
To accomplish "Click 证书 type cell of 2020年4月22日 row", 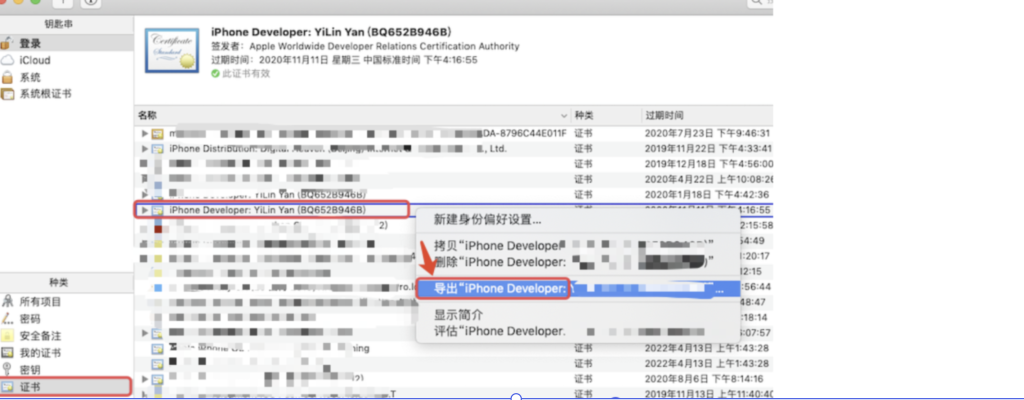I will (x=583, y=179).
